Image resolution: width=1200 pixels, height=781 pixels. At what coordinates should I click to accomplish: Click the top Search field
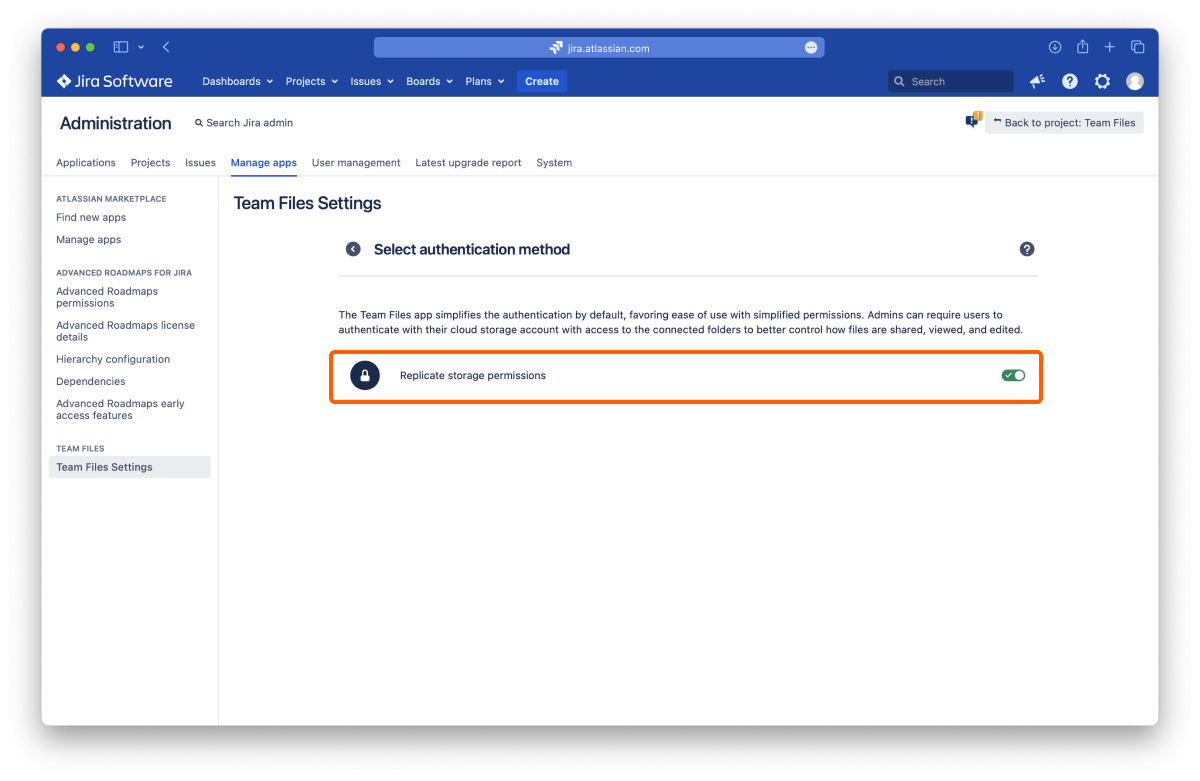951,81
